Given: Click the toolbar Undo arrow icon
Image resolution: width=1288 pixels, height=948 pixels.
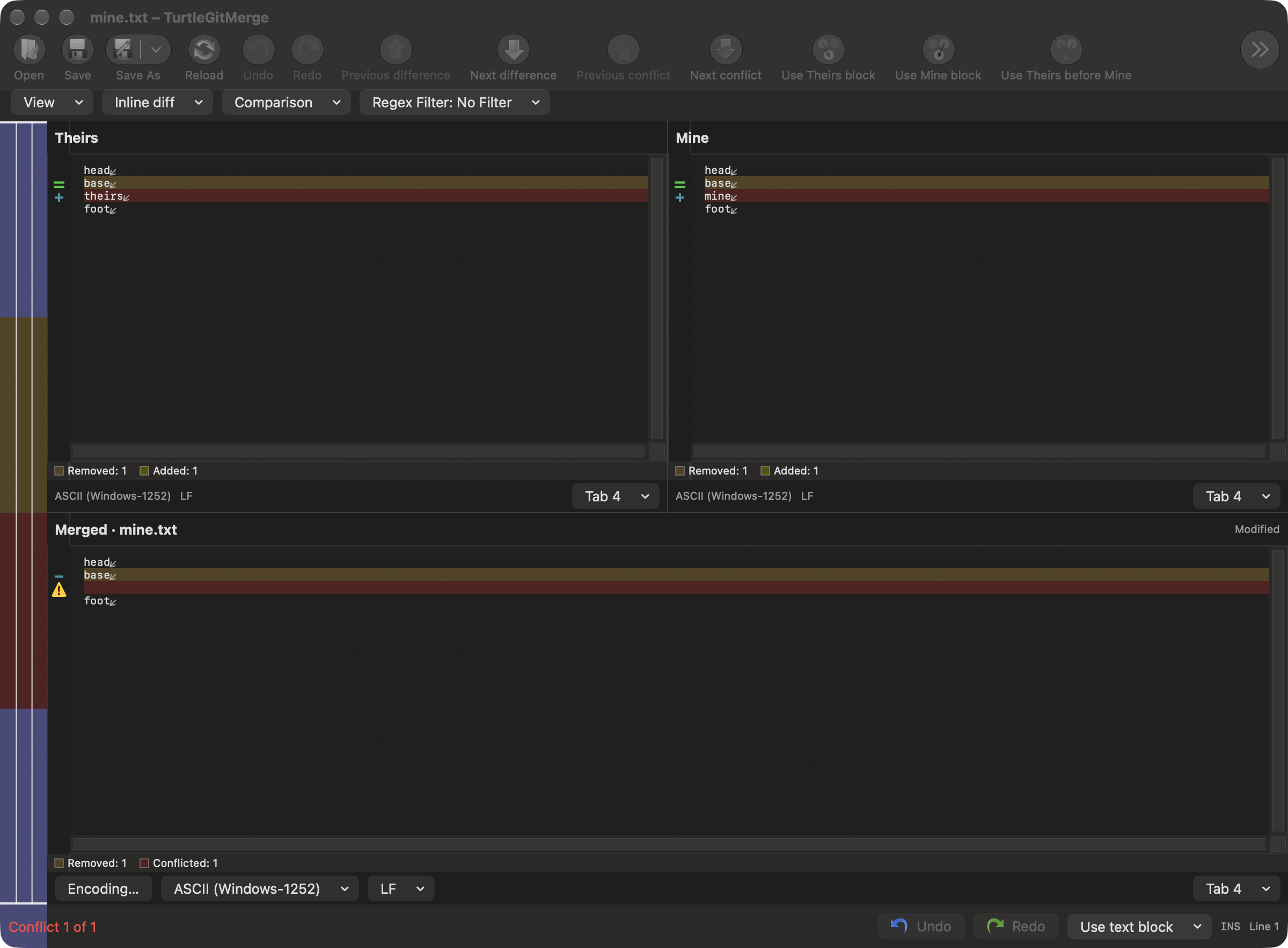Looking at the screenshot, I should tap(258, 50).
